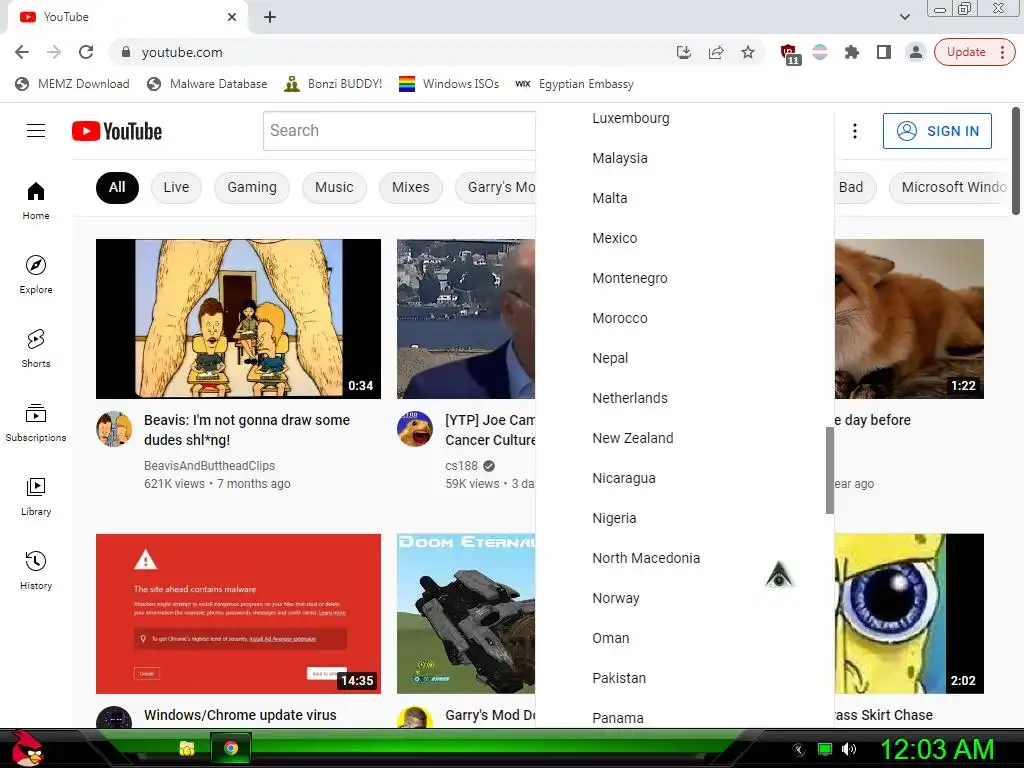The height and width of the screenshot is (768, 1024).
Task: Open YouTube settings three-dot menu
Action: click(x=854, y=131)
